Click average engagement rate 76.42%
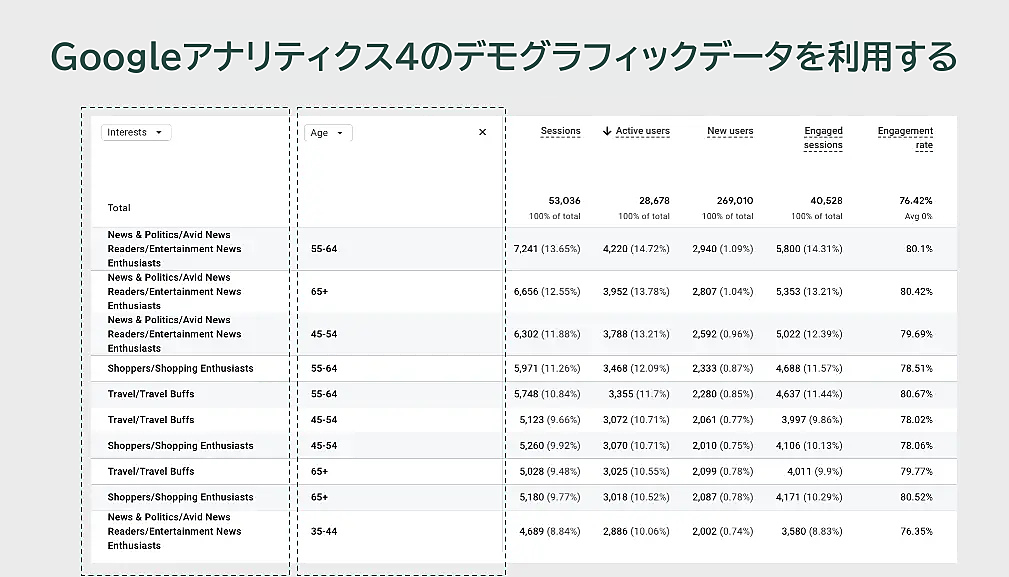The image size is (1009, 577). pos(916,201)
